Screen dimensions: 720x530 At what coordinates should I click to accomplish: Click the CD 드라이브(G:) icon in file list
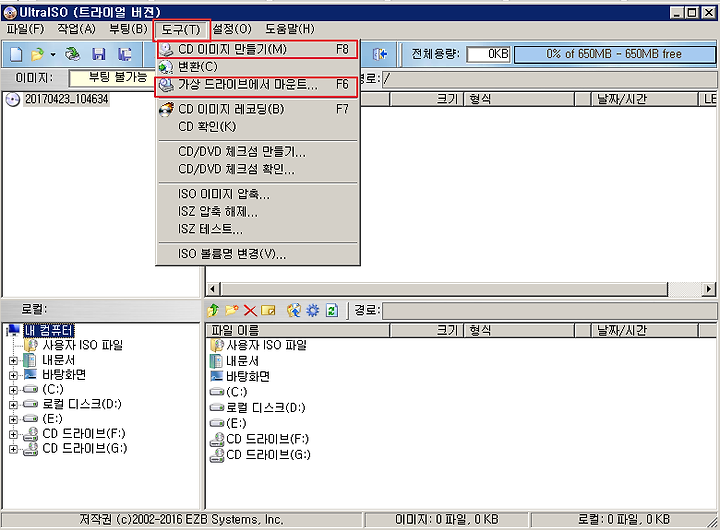coord(217,455)
